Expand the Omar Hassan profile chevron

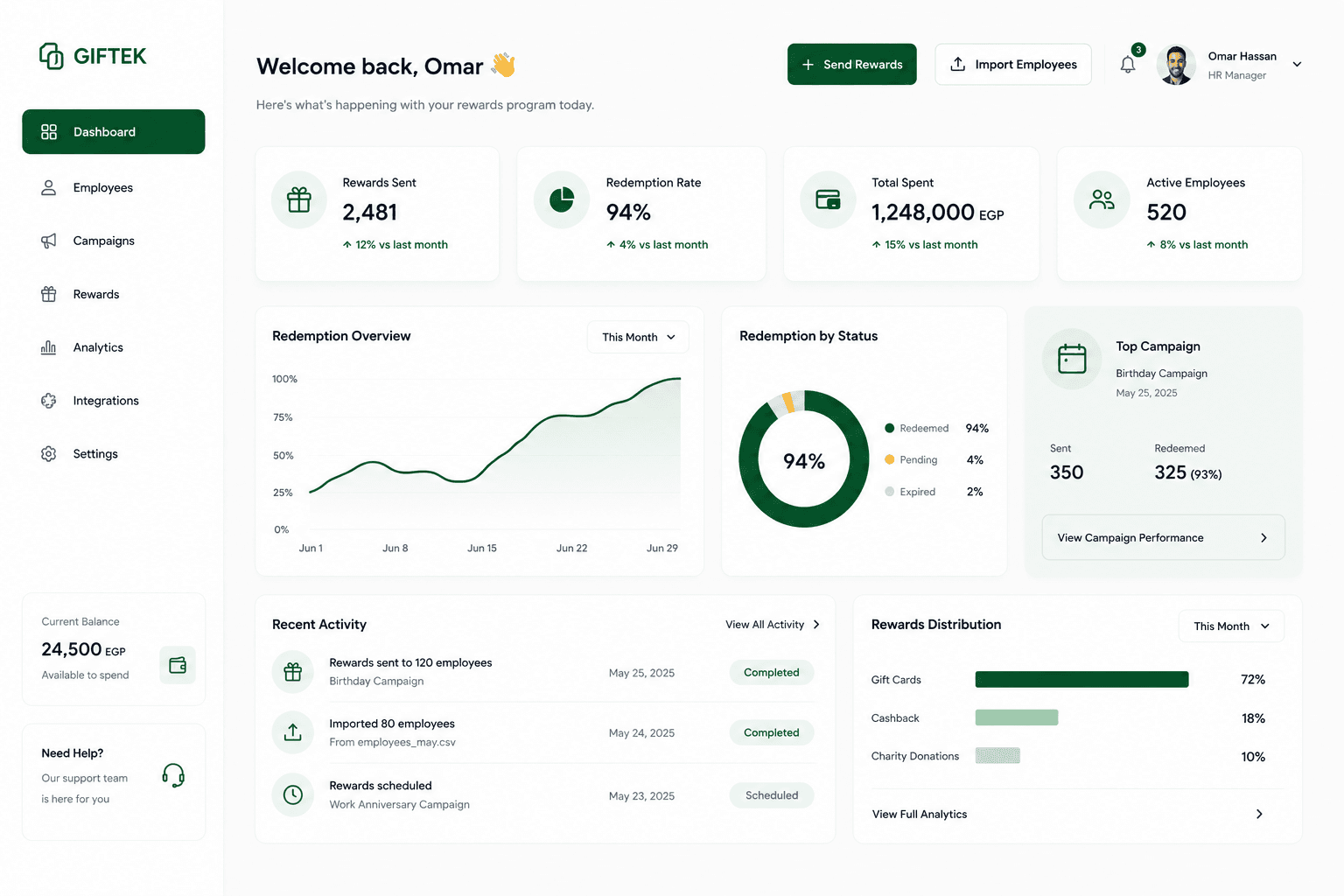[1297, 64]
